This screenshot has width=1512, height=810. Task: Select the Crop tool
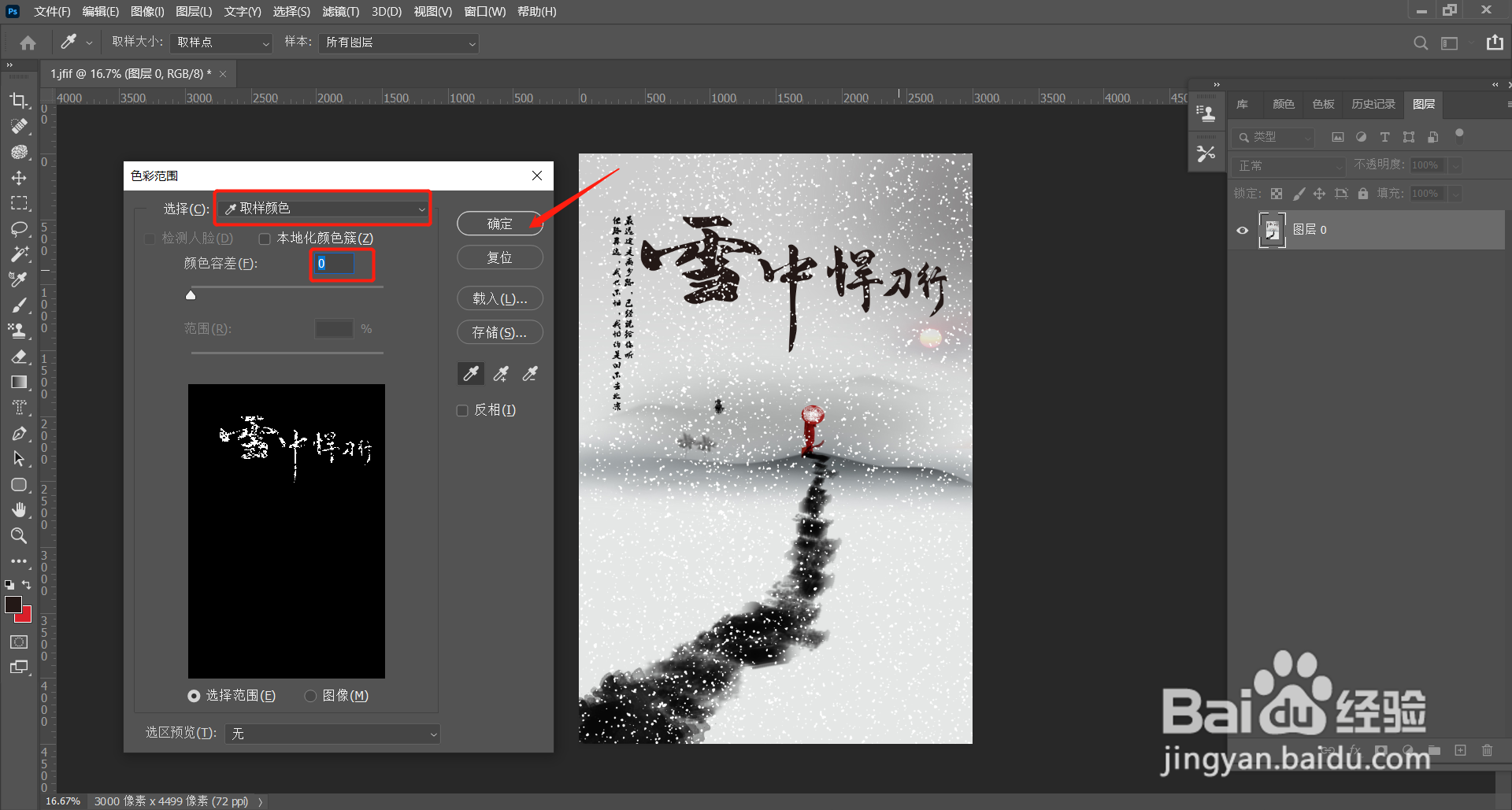click(19, 101)
